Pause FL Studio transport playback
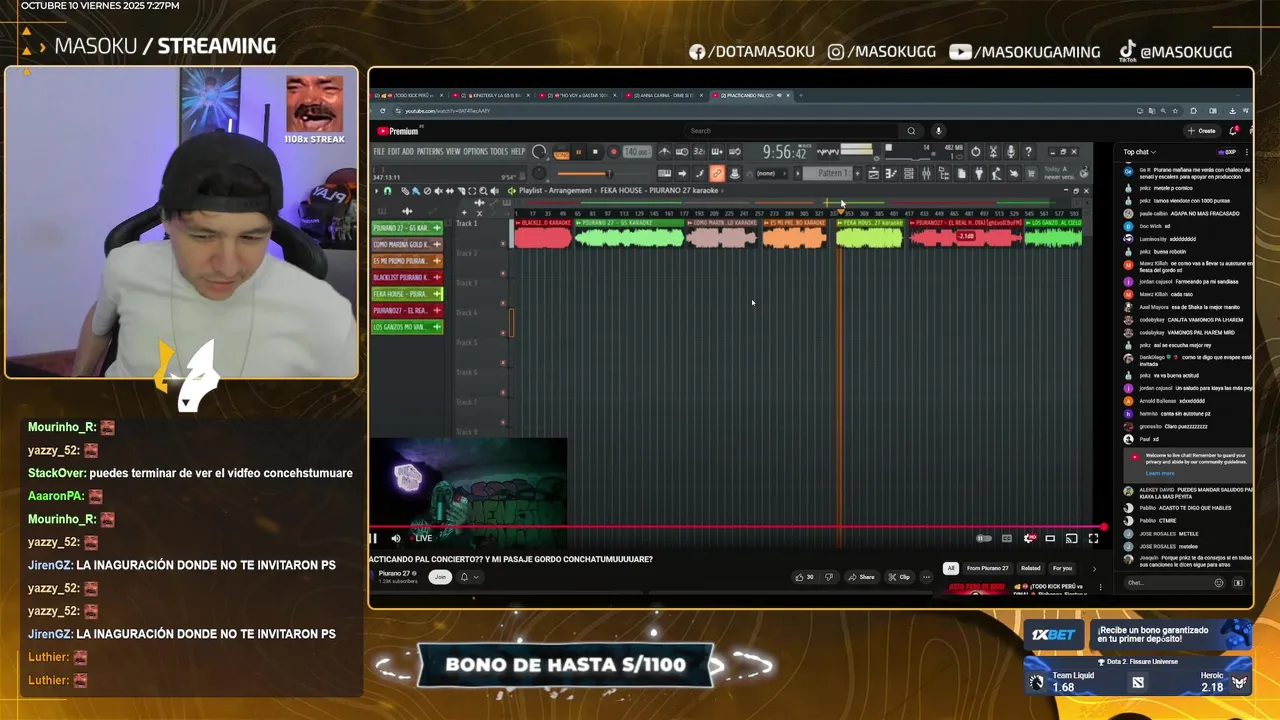The height and width of the screenshot is (720, 1280). coord(579,152)
